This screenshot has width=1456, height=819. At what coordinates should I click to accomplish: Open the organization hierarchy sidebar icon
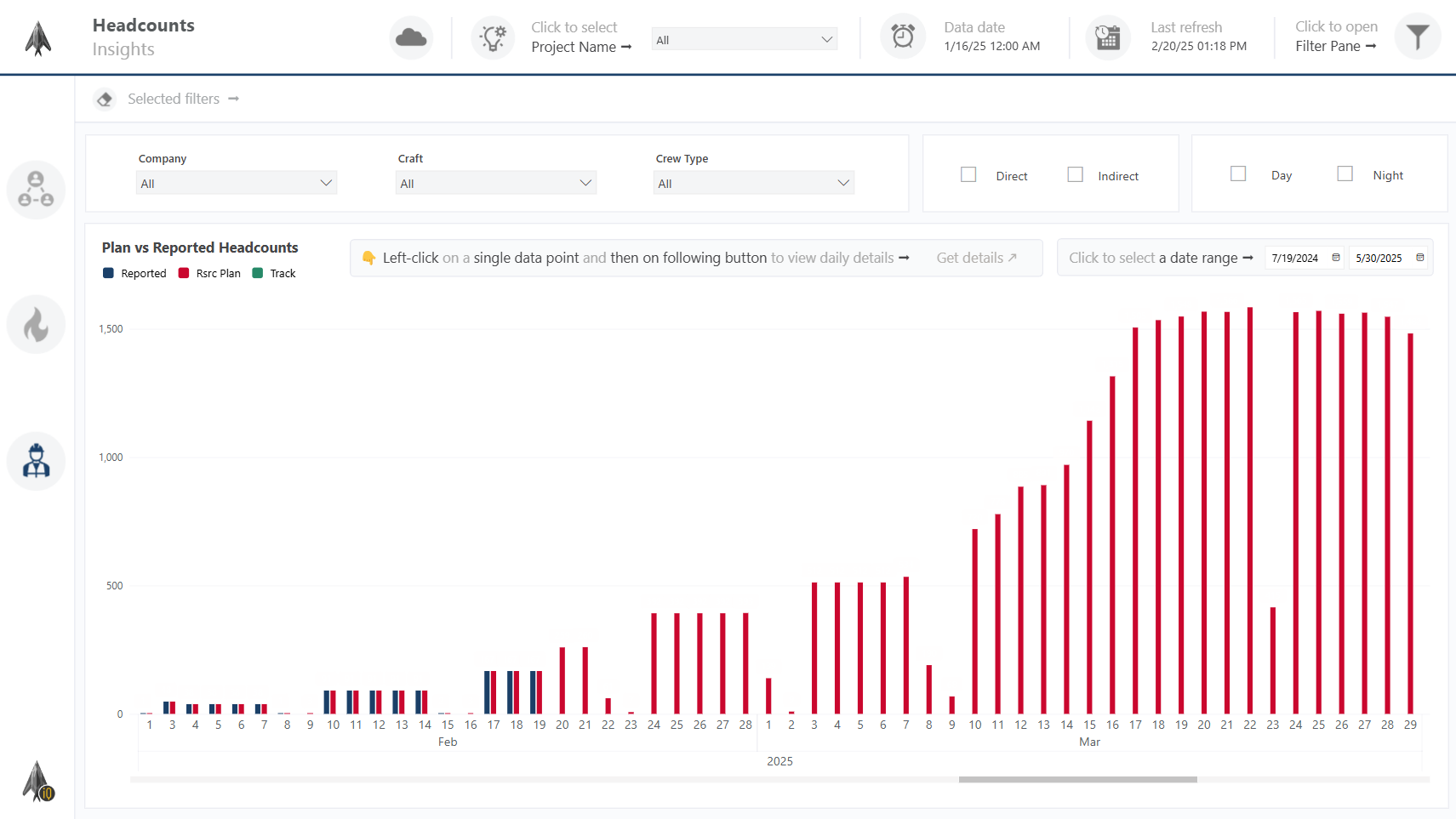coord(36,189)
